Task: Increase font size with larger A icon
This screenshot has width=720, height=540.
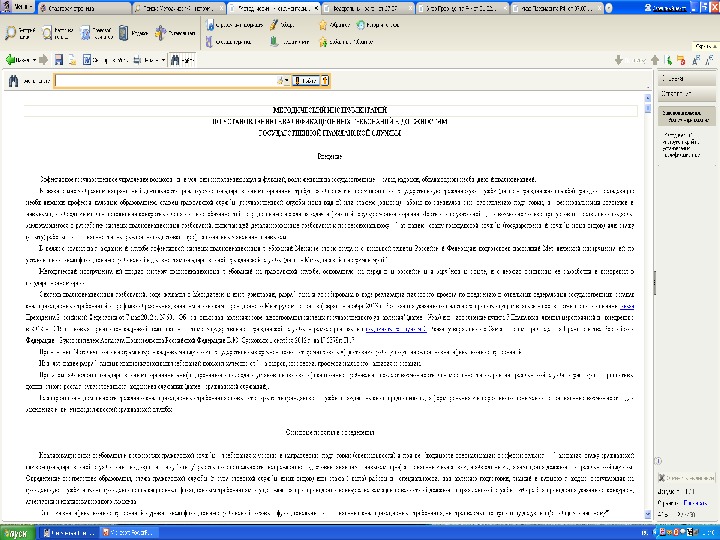Action: pyautogui.click(x=697, y=60)
